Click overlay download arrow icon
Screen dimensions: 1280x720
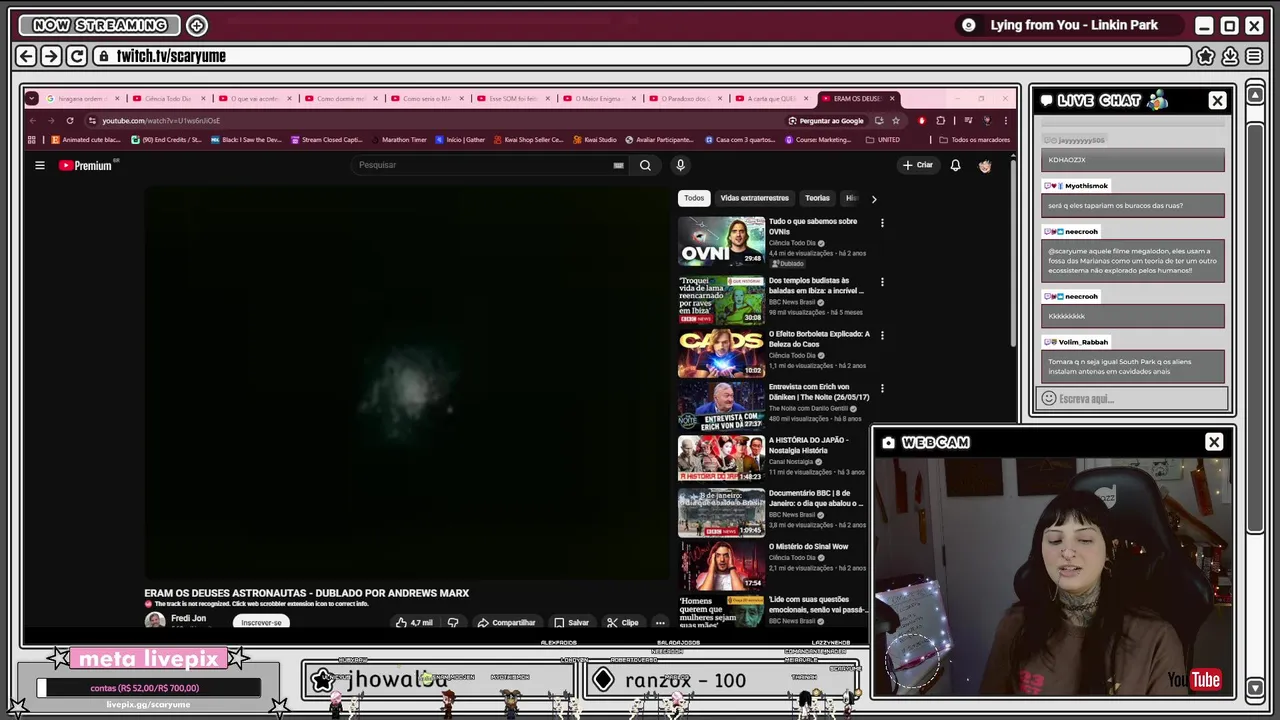pyautogui.click(x=1230, y=56)
